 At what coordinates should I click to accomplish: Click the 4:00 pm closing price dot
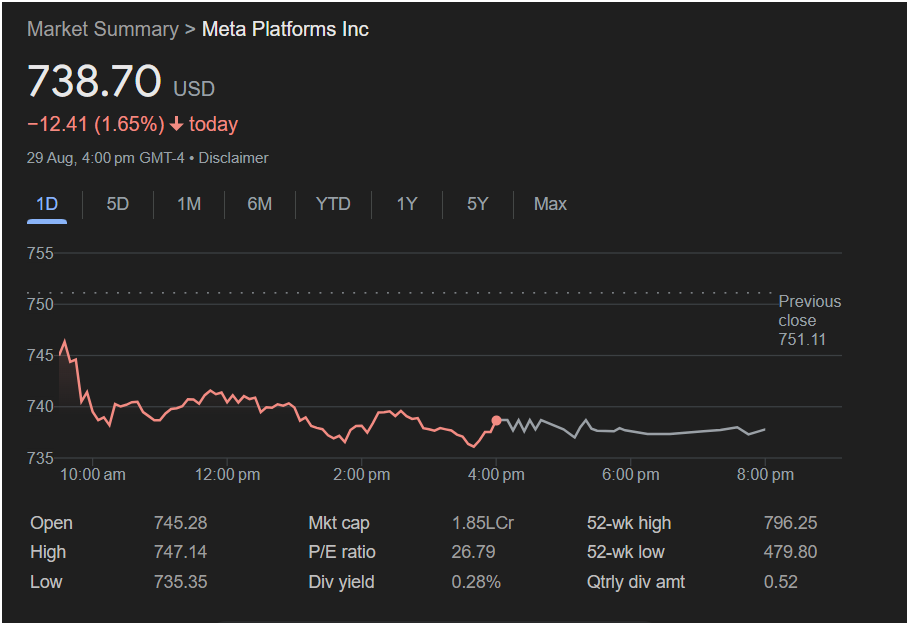(x=497, y=420)
